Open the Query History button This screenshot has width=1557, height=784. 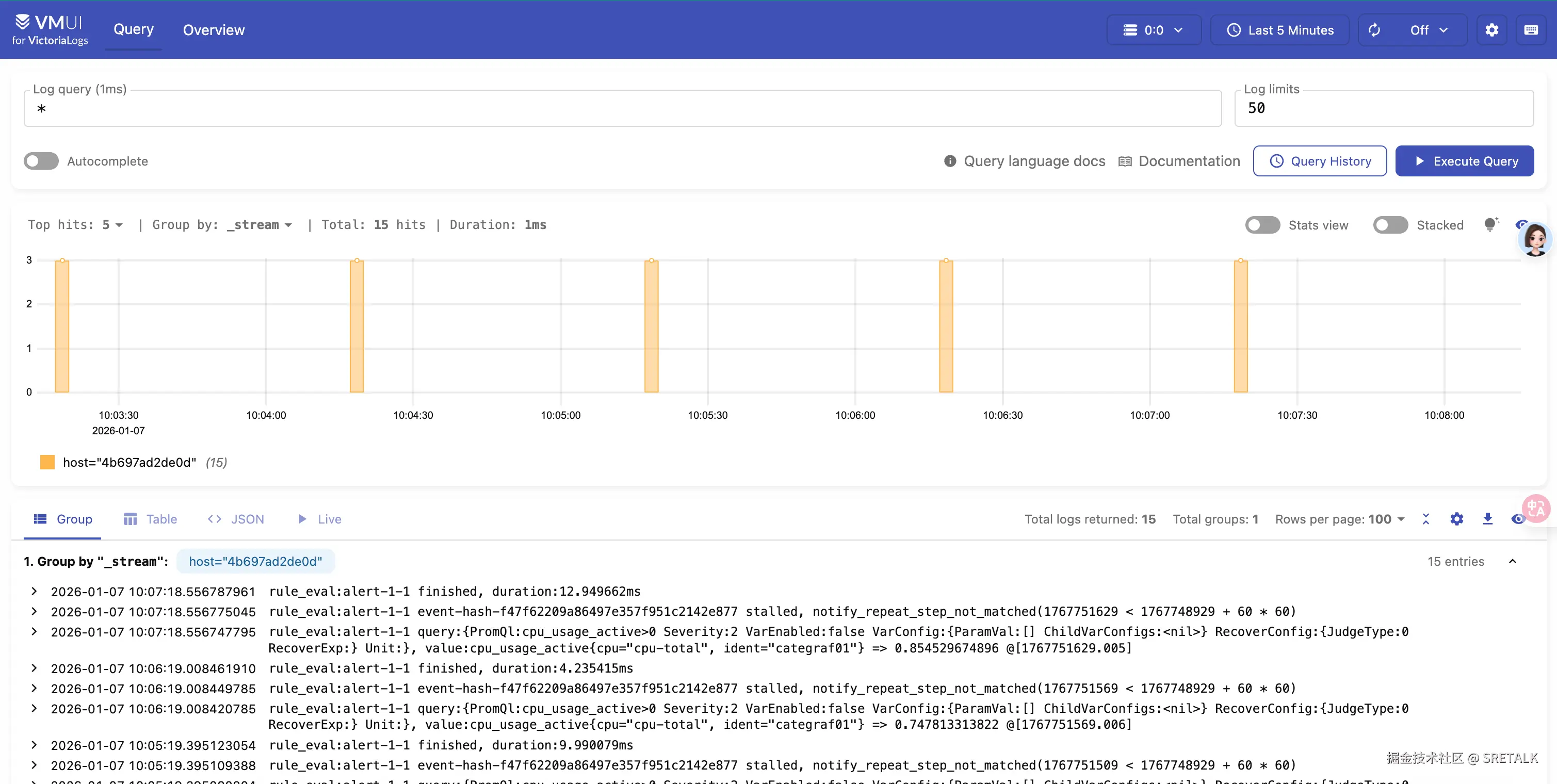click(x=1320, y=161)
